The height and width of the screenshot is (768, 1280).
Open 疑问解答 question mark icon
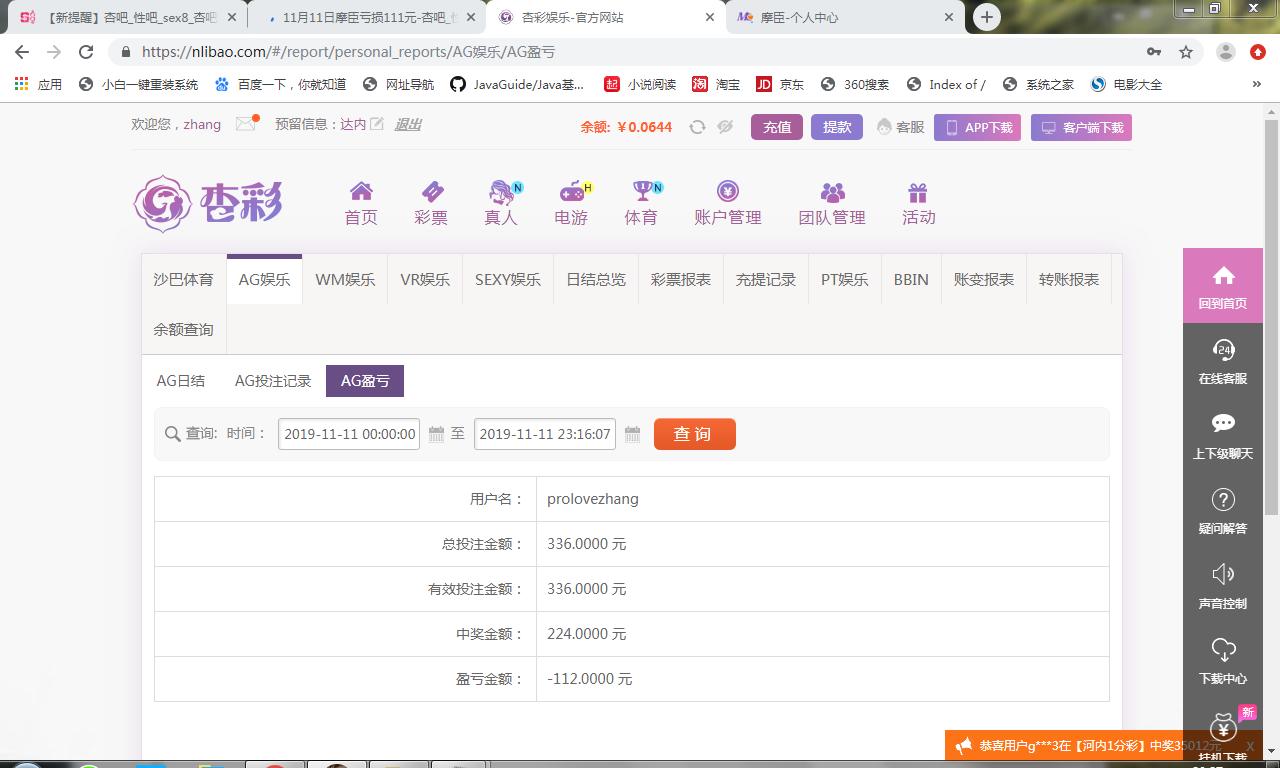[1223, 499]
